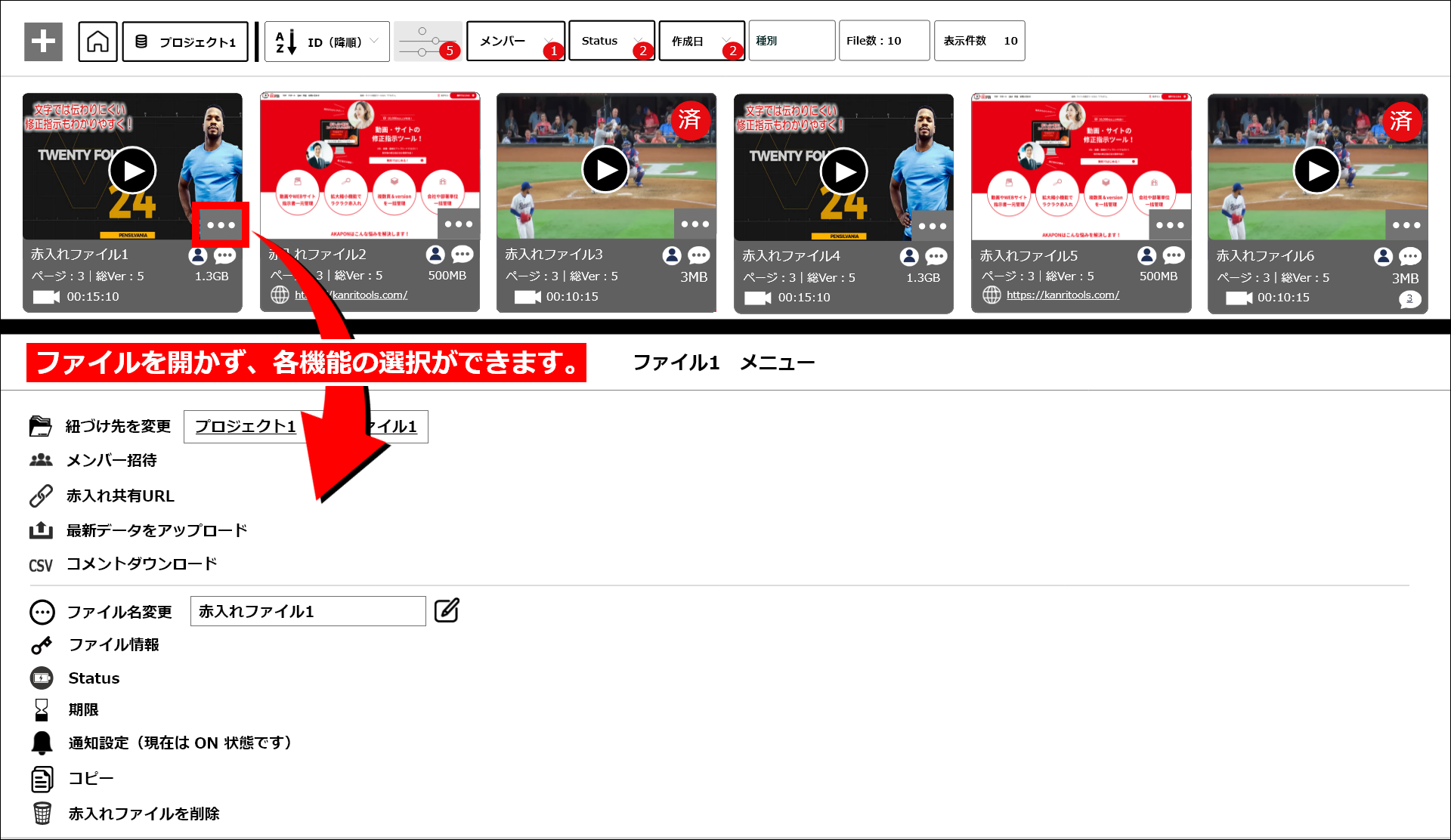
Task: Select メンバー招待 menu item
Action: pos(111,460)
